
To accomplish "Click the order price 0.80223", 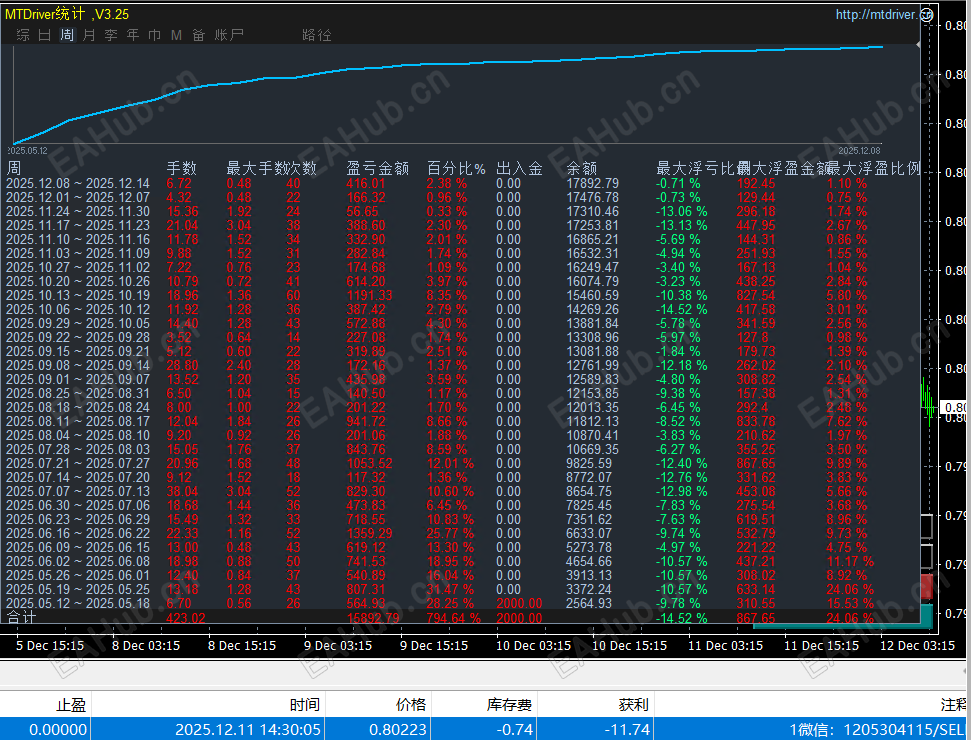I will coord(398,729).
